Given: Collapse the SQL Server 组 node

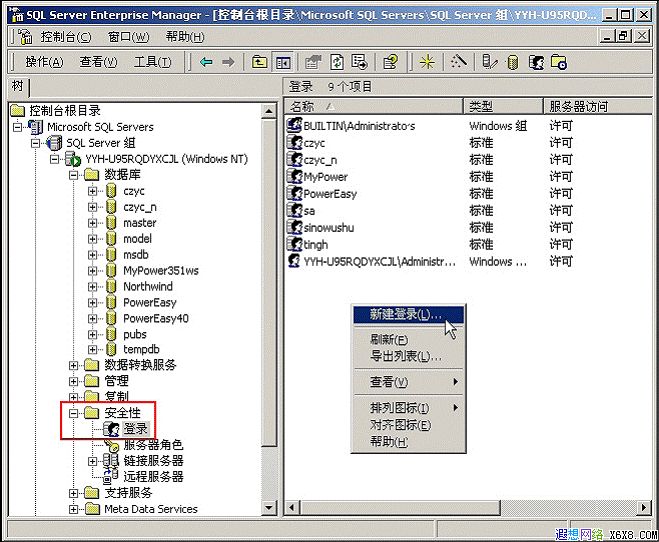Looking at the screenshot, I should click(x=36, y=143).
